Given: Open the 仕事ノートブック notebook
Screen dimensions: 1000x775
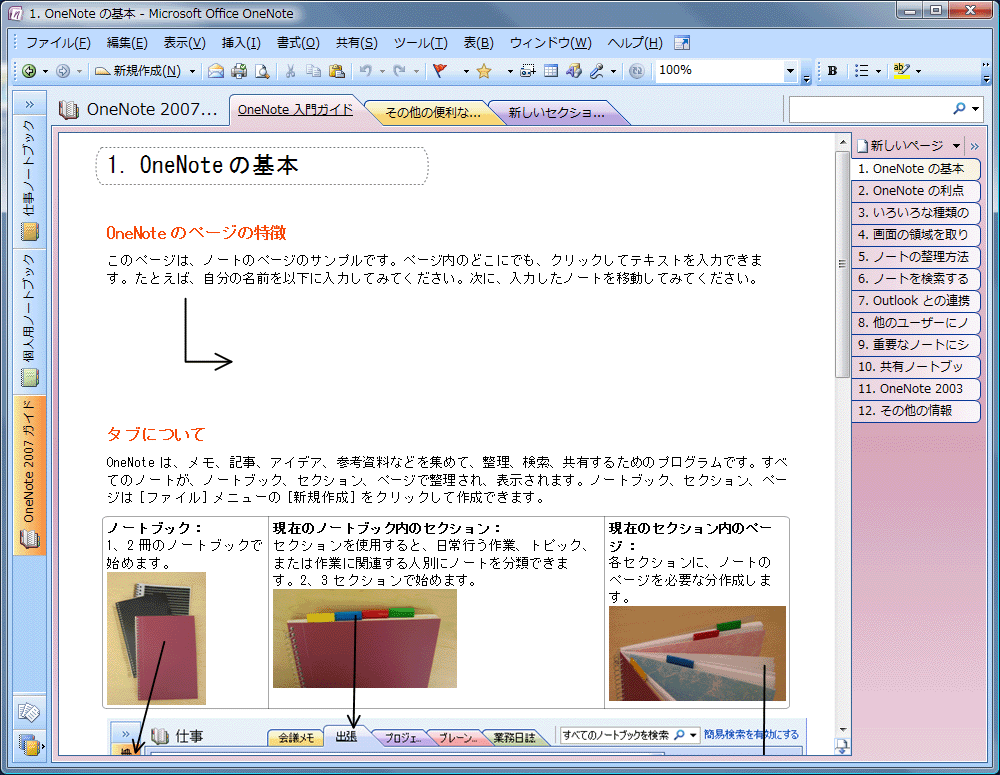Looking at the screenshot, I should point(29,179).
